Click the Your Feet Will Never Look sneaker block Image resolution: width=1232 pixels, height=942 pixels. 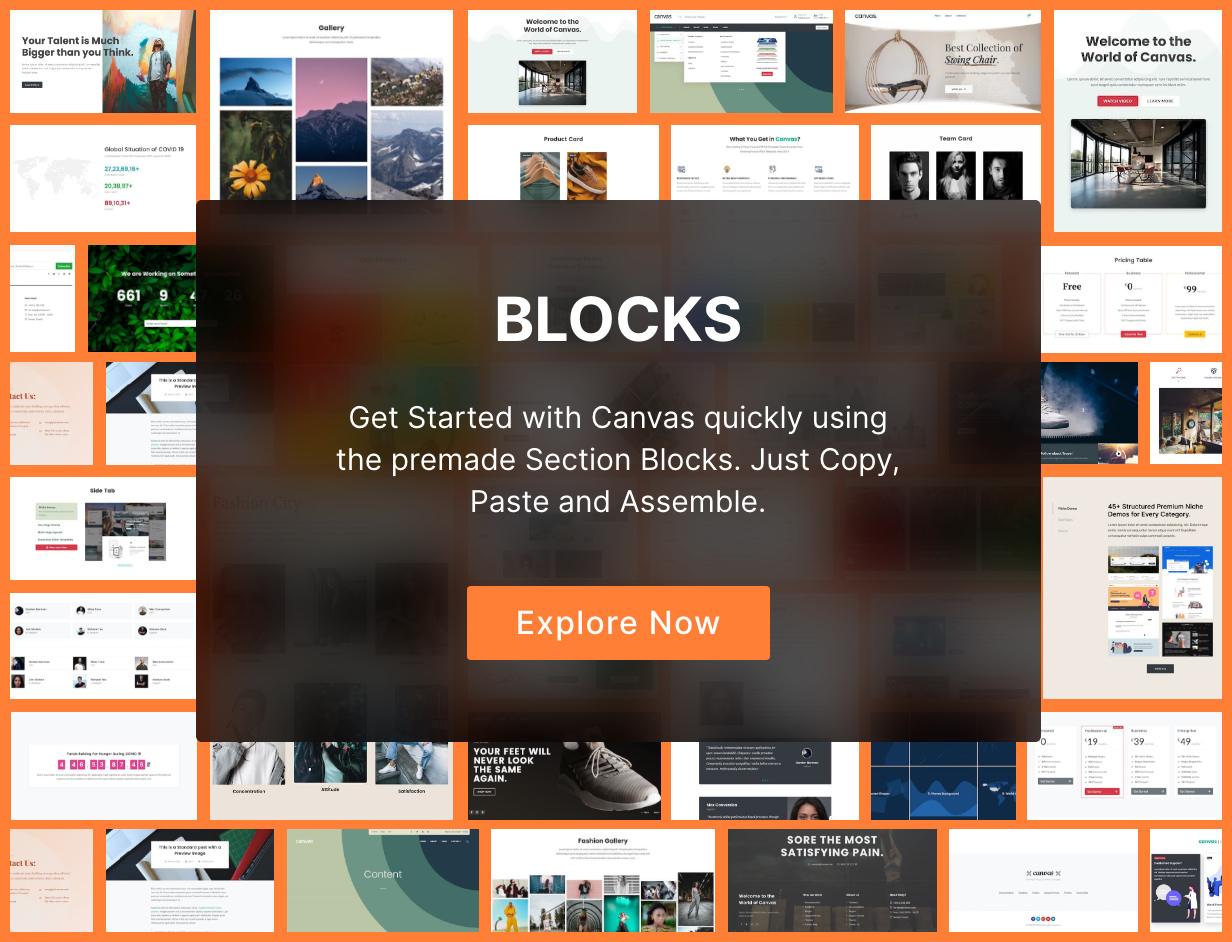point(564,780)
